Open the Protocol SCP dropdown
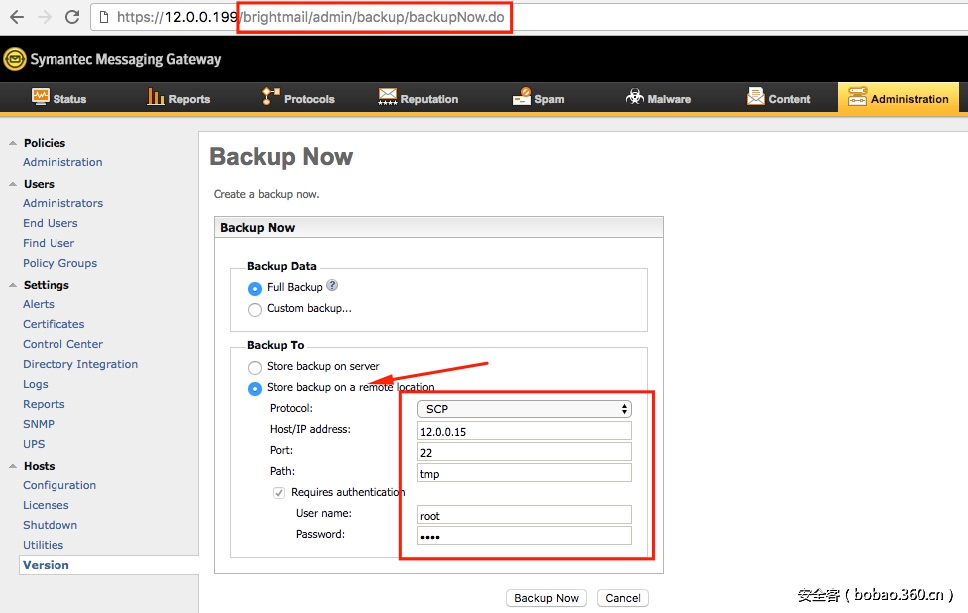Image resolution: width=968 pixels, height=613 pixels. 525,409
